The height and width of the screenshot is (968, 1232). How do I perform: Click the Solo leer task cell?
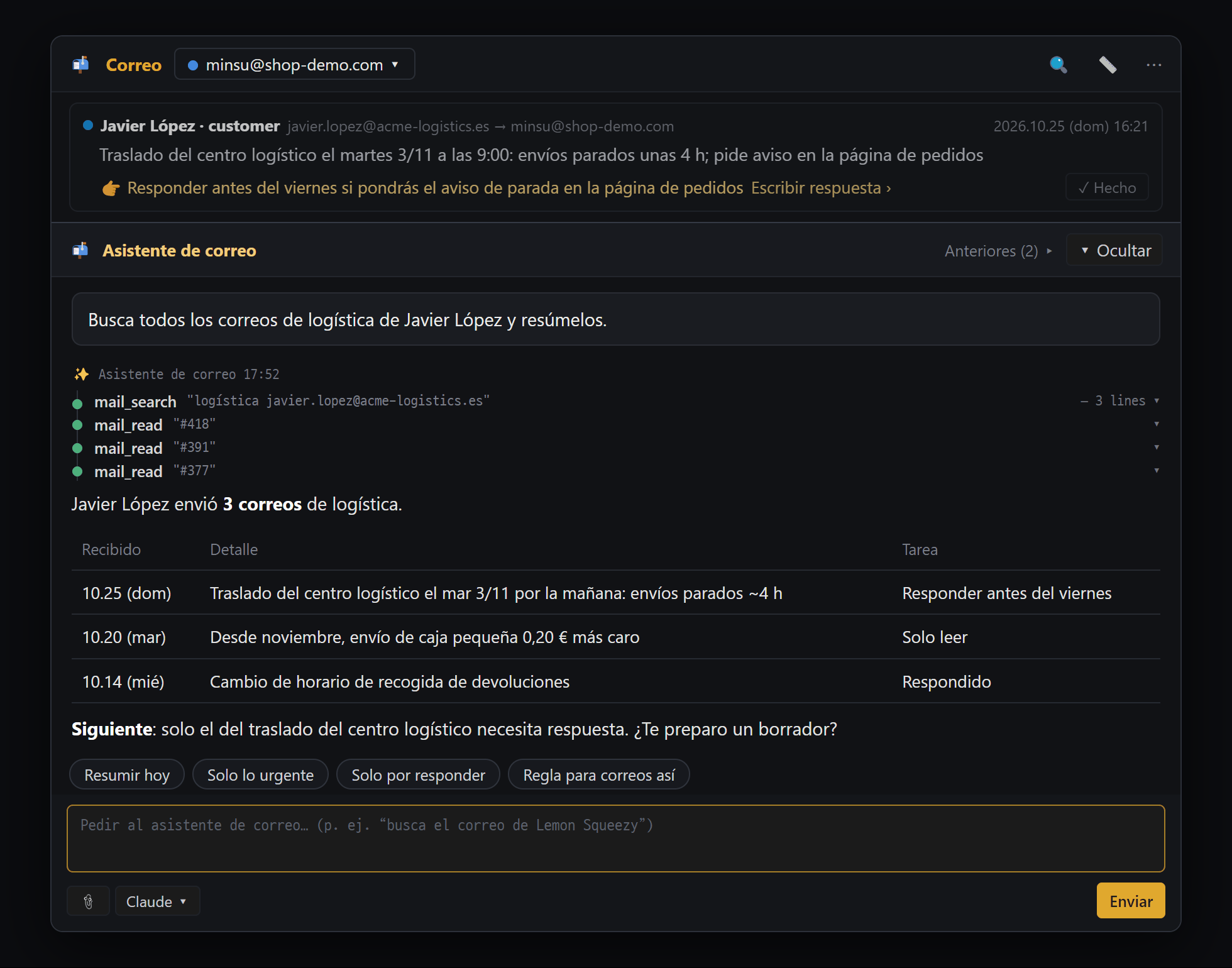tap(935, 637)
